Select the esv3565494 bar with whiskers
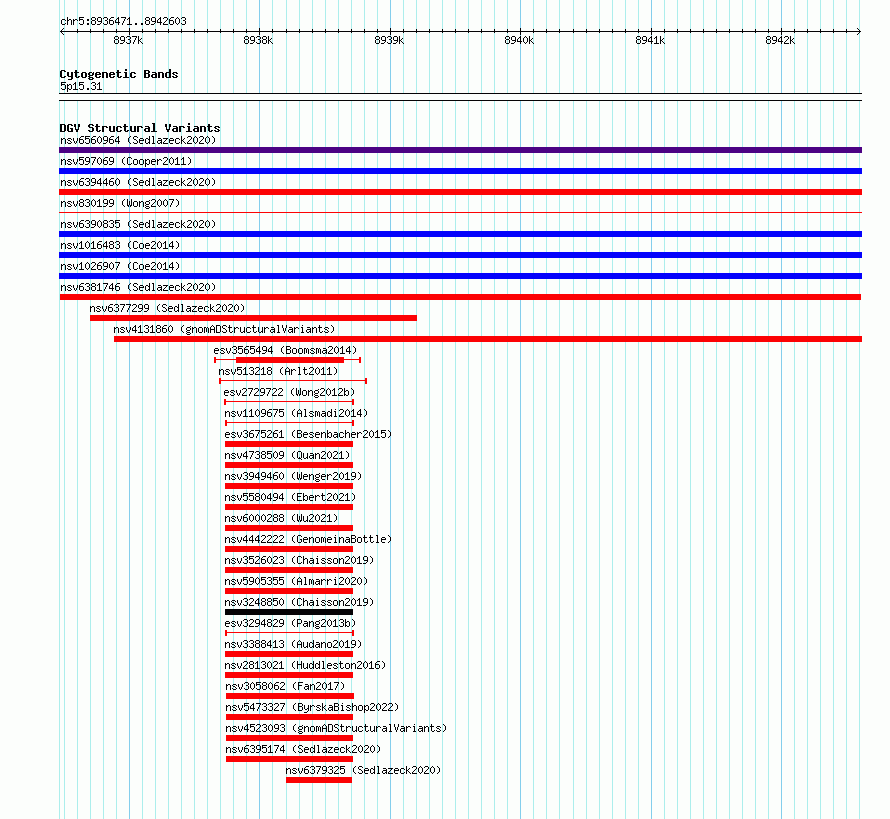 tap(288, 360)
